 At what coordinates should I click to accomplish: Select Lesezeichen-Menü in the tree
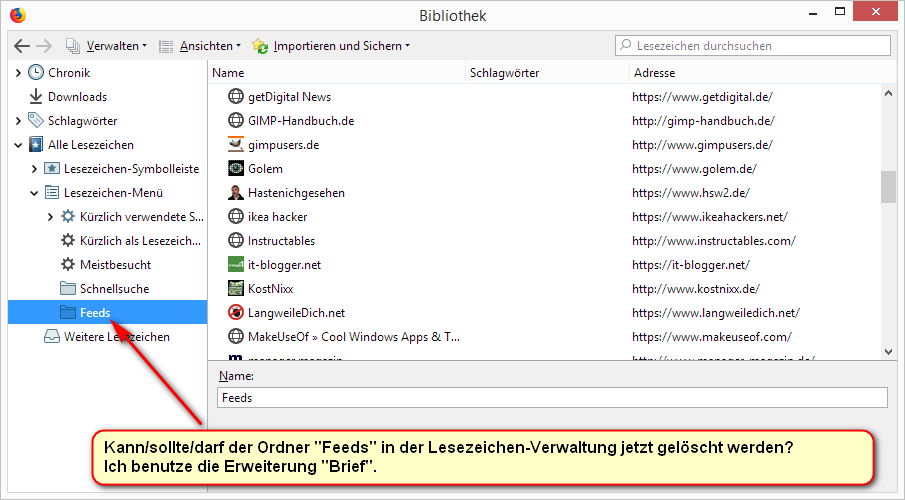[113, 193]
